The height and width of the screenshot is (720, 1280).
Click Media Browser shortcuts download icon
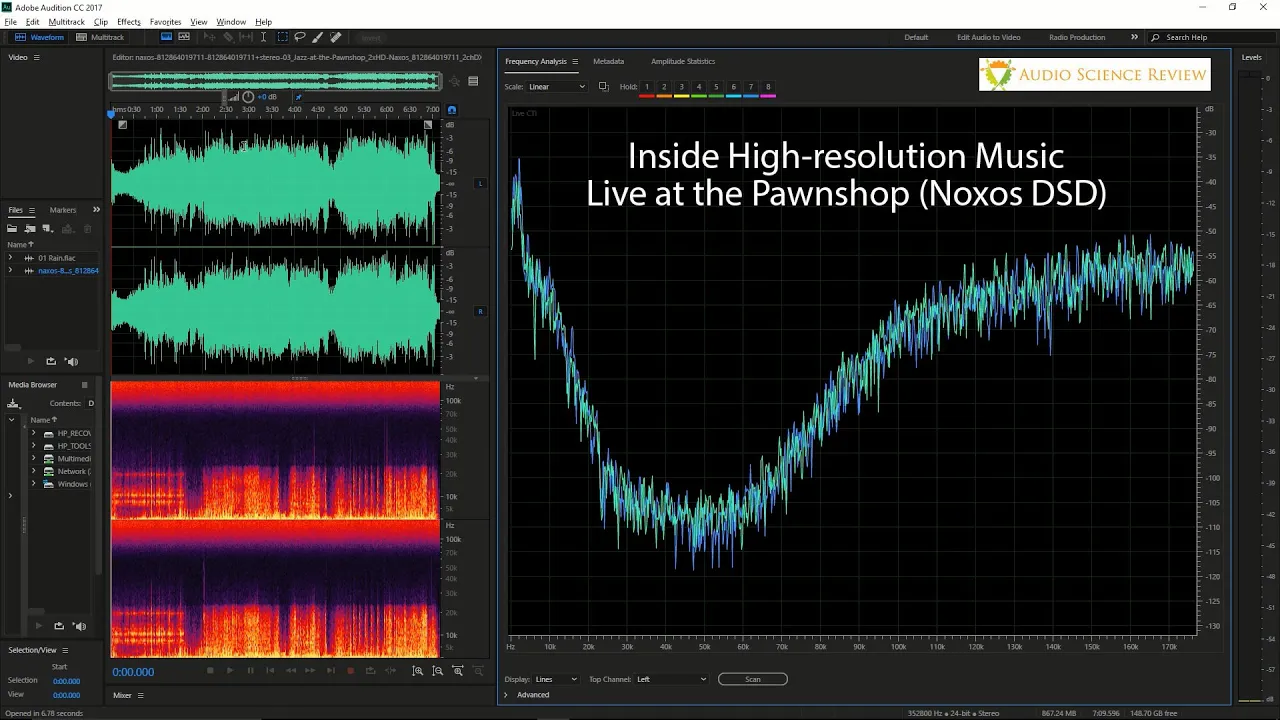(13, 404)
